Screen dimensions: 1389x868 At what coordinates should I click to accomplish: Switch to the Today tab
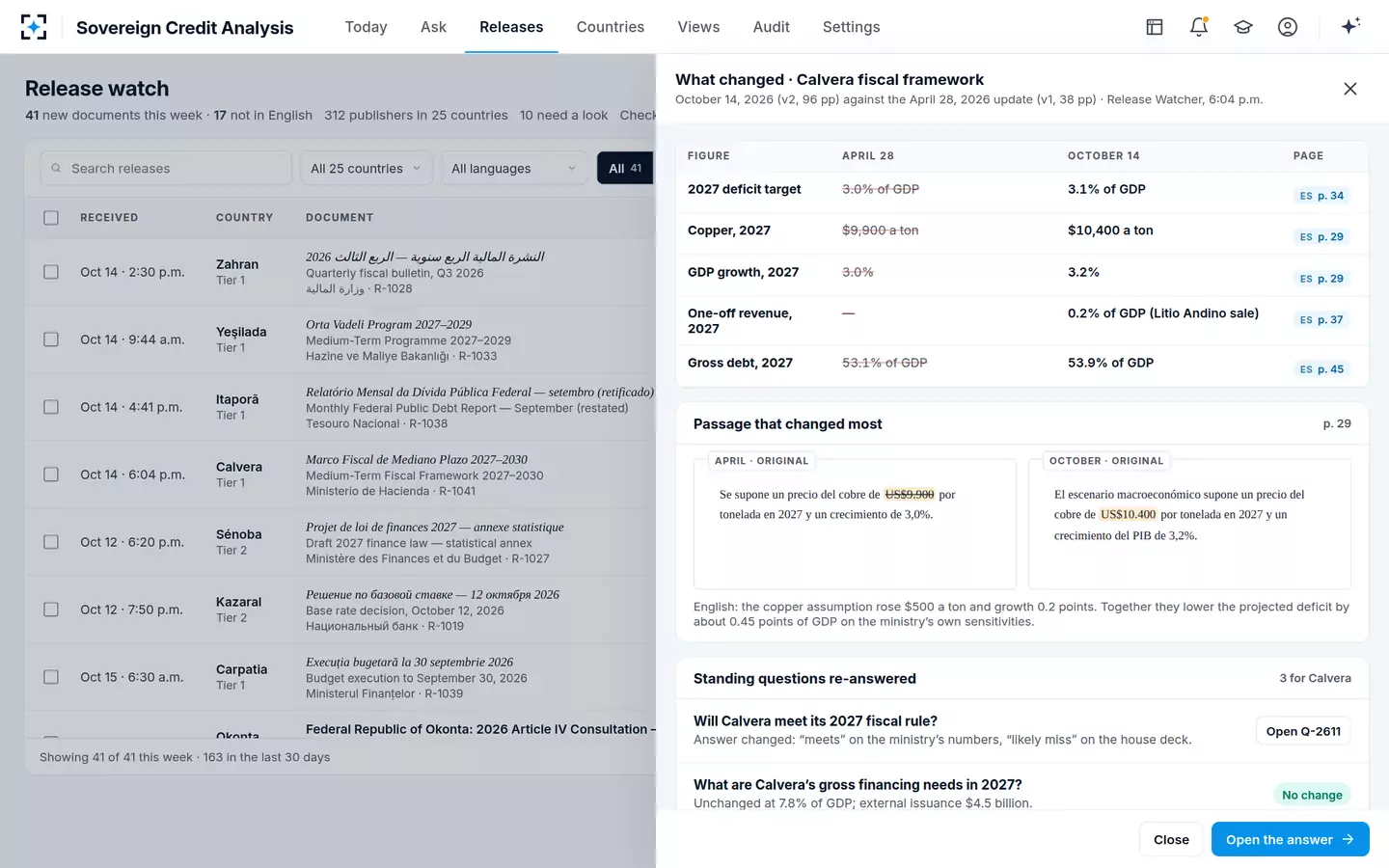click(366, 27)
